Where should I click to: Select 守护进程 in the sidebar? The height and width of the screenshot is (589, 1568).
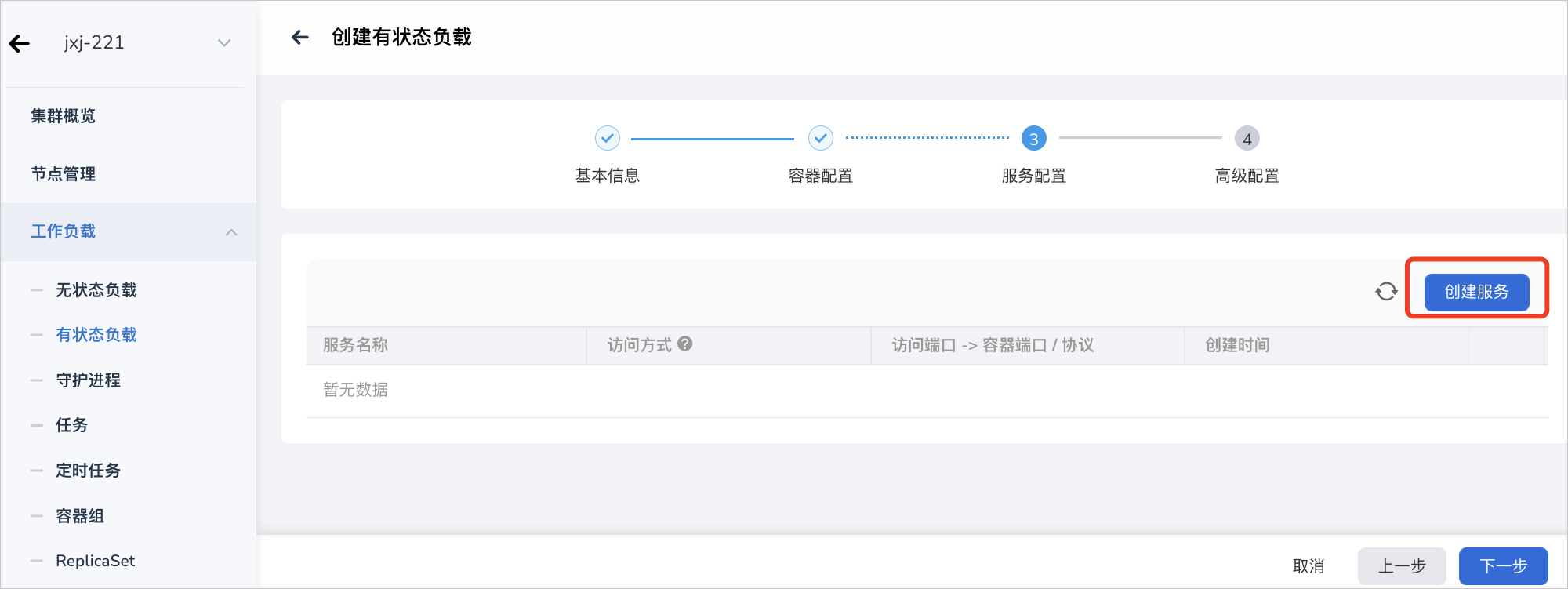(88, 380)
